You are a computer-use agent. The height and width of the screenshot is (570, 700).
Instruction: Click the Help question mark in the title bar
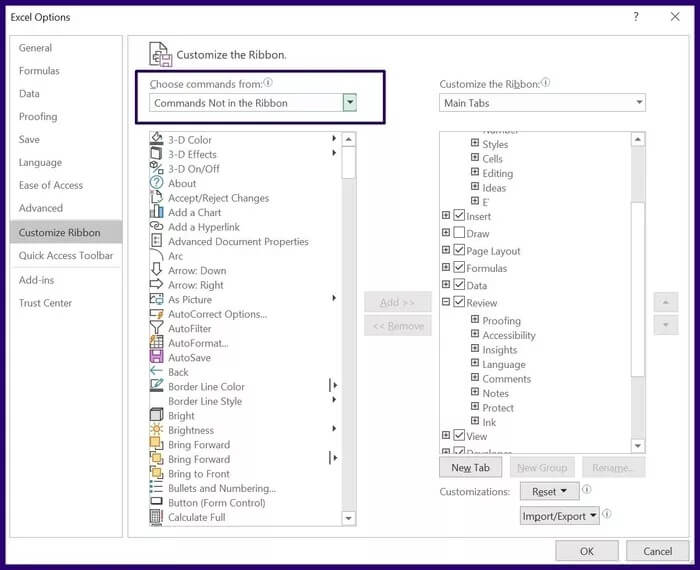point(636,17)
